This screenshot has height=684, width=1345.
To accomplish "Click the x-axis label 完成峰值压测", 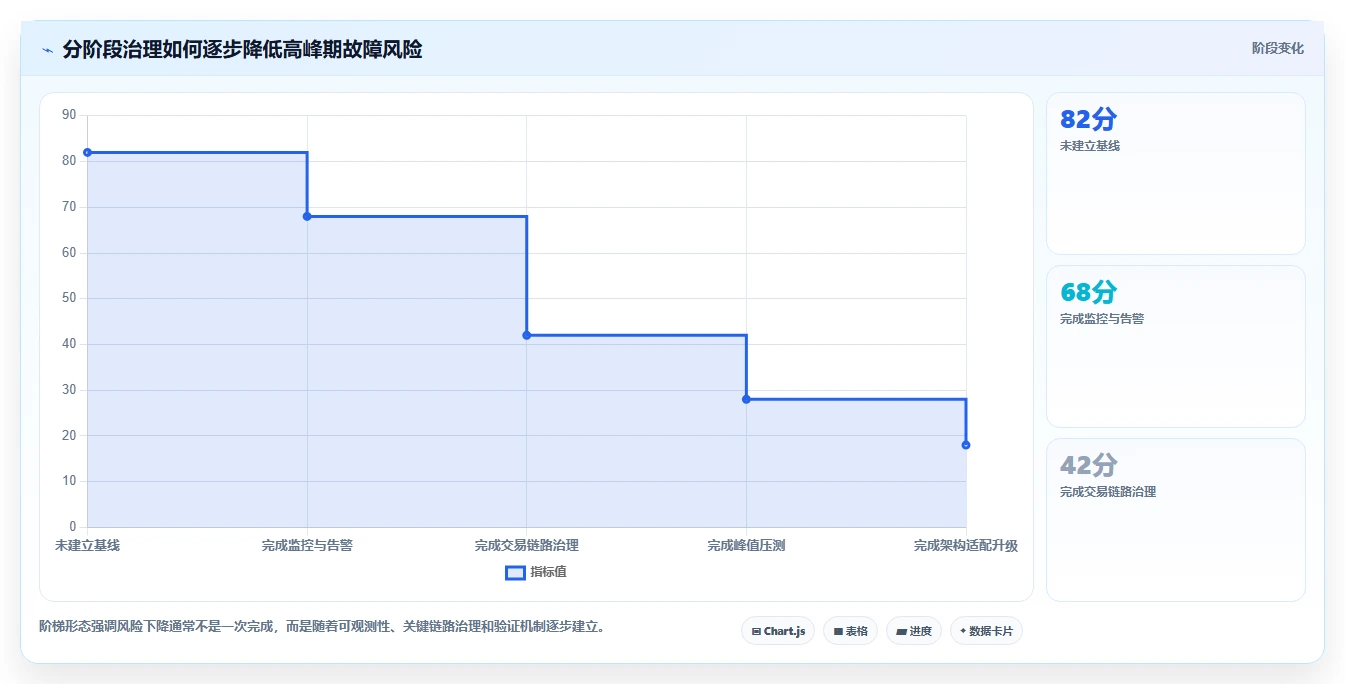I will (746, 546).
